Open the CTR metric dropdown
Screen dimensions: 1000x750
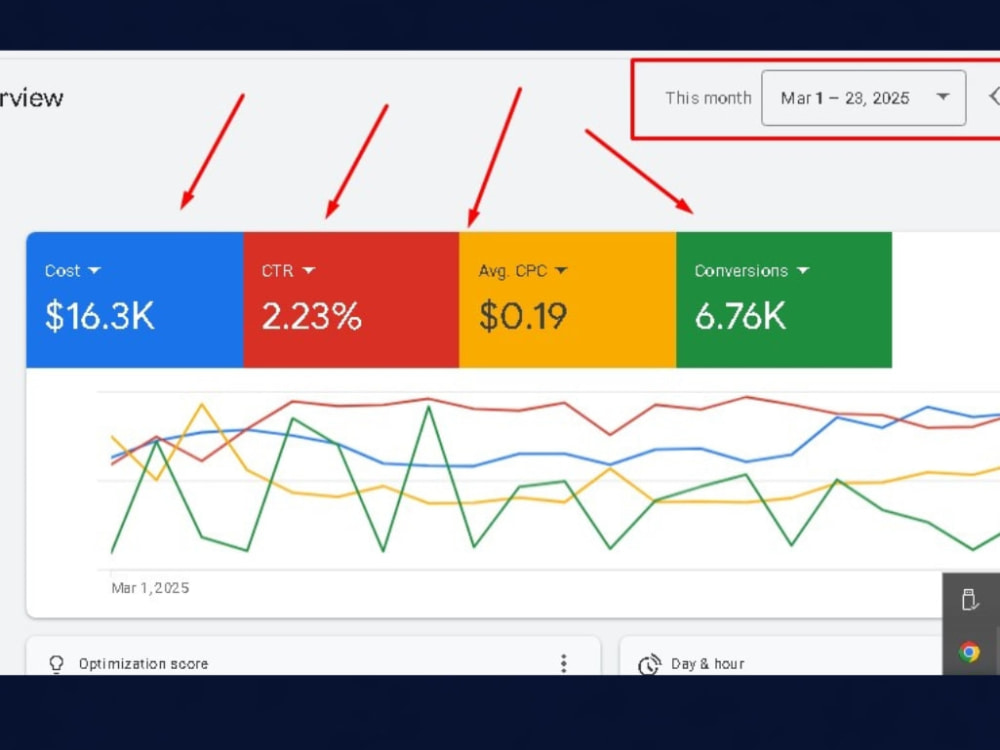pos(288,270)
